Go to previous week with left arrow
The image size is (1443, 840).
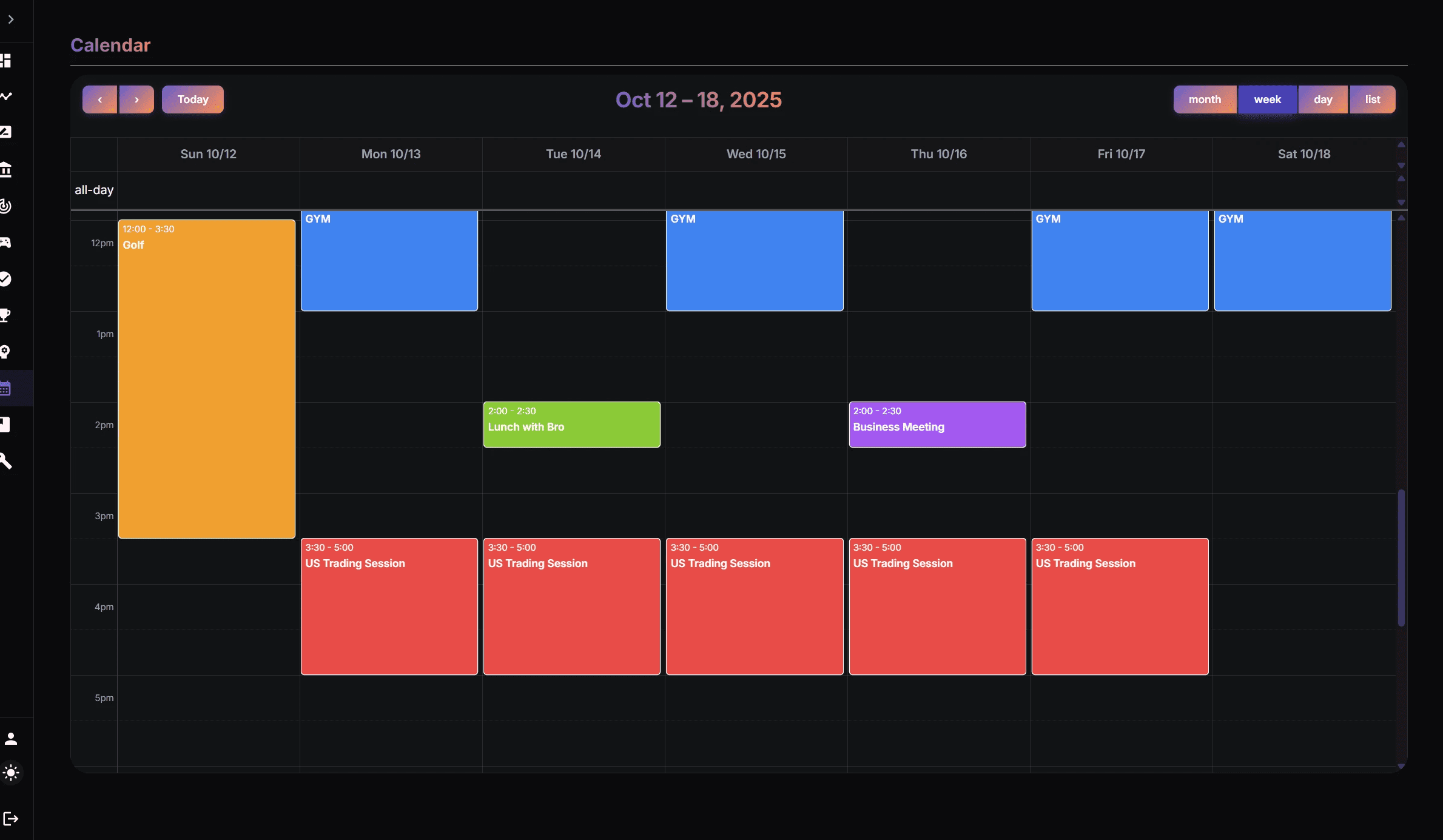99,99
